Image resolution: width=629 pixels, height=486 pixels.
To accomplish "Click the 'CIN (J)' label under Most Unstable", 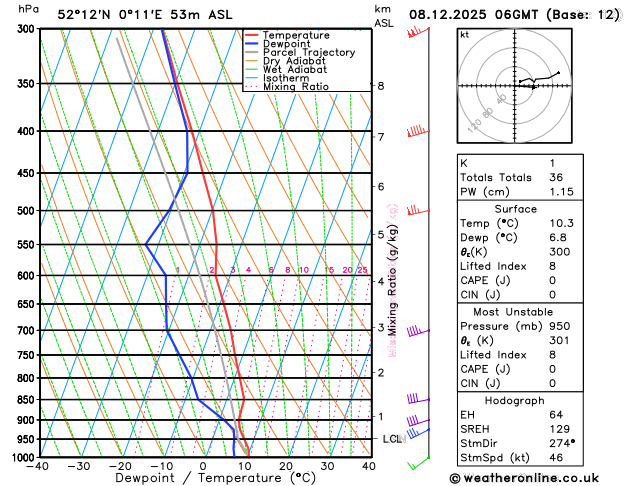I will [480, 383].
